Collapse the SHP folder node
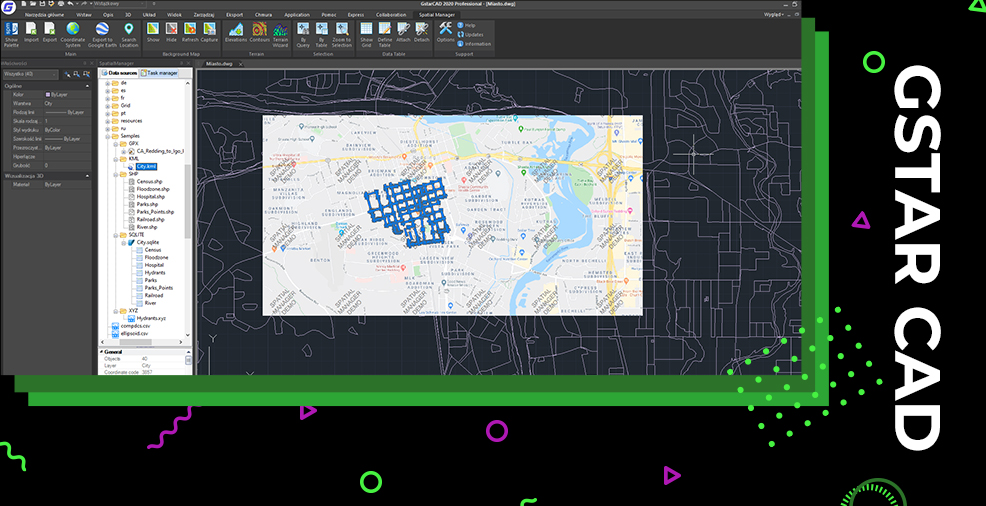 coord(116,174)
